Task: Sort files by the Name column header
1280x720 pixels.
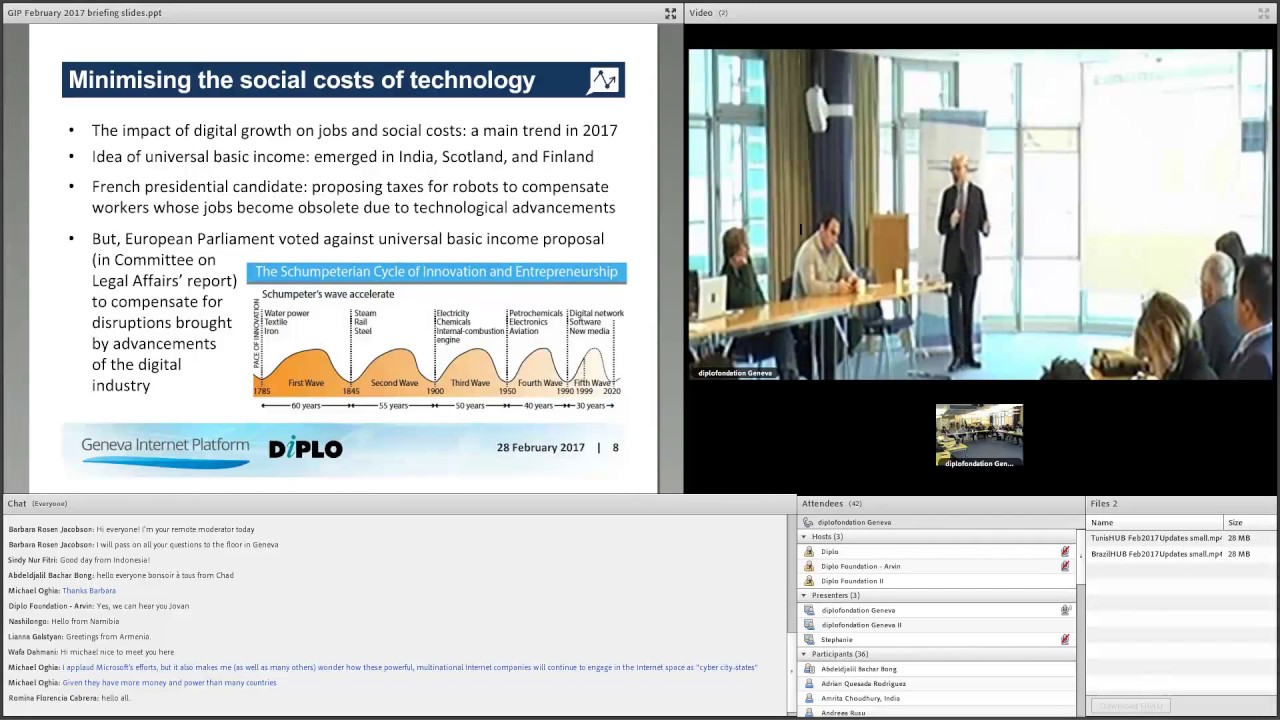Action: (1155, 523)
